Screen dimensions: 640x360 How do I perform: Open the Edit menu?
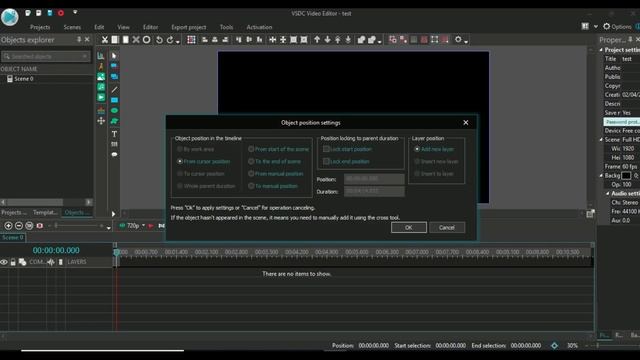pos(99,27)
